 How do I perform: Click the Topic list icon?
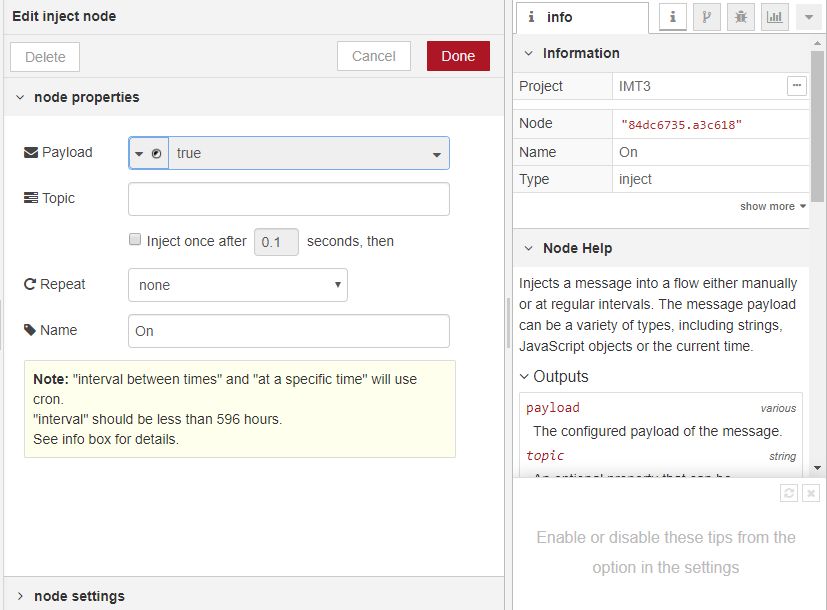tap(31, 198)
